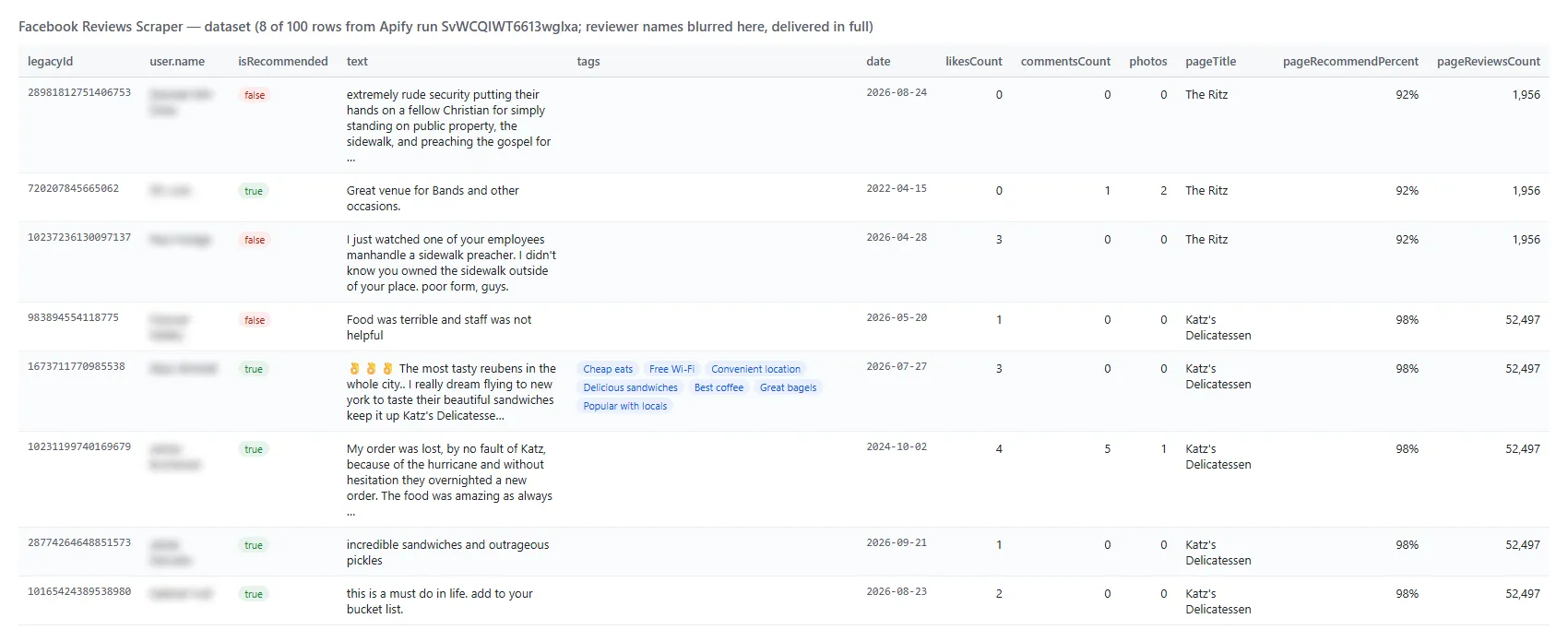Screen dimensions: 1568x642
Task: Click review starting 'My order was lost'
Action: click(449, 480)
